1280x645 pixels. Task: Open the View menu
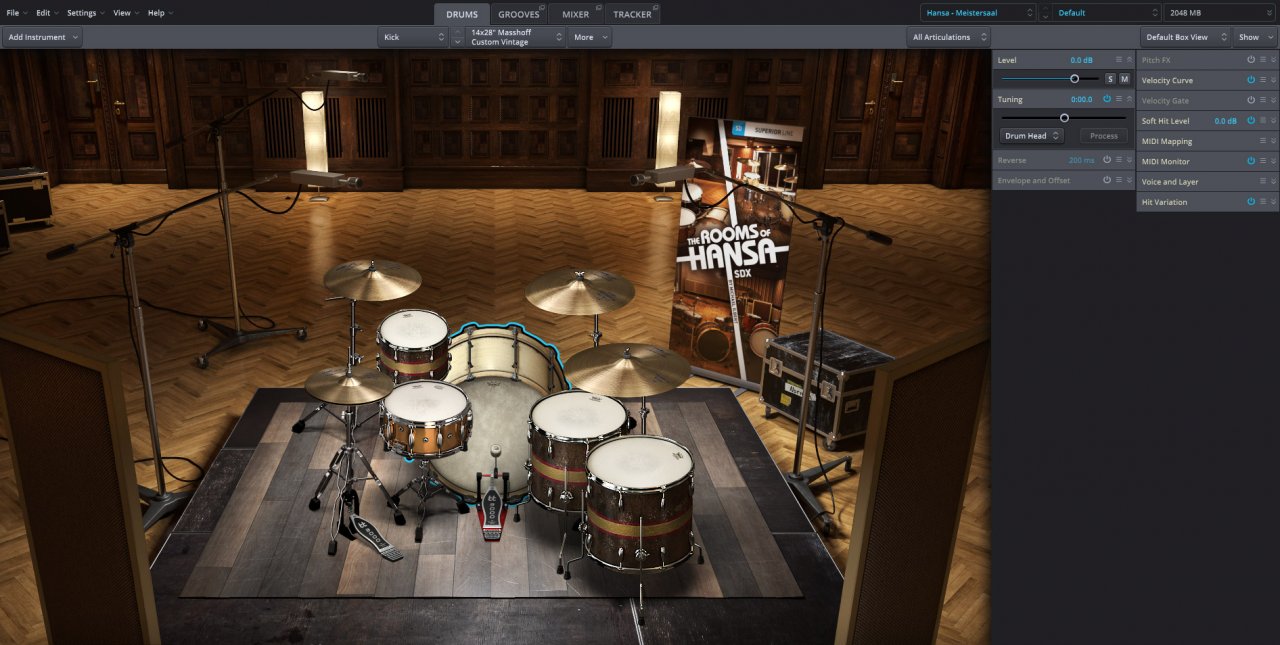pos(125,13)
